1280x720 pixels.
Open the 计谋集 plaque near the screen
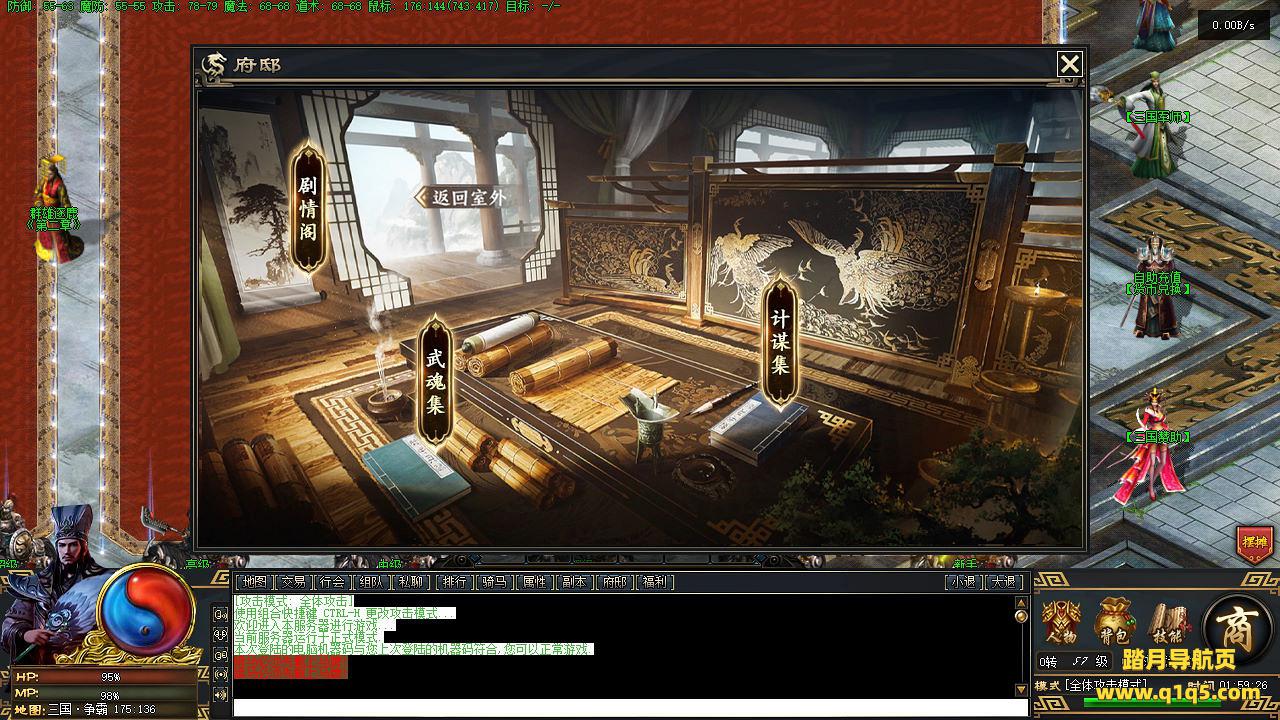pos(780,343)
